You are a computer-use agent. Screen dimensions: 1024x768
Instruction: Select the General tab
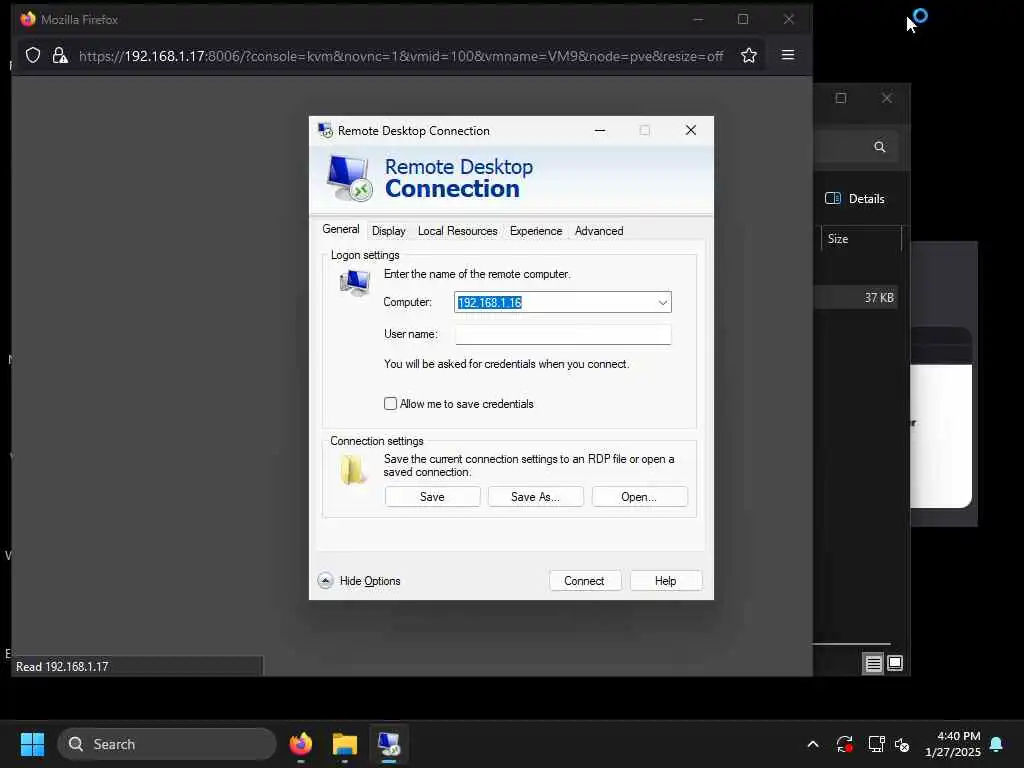[x=341, y=229]
